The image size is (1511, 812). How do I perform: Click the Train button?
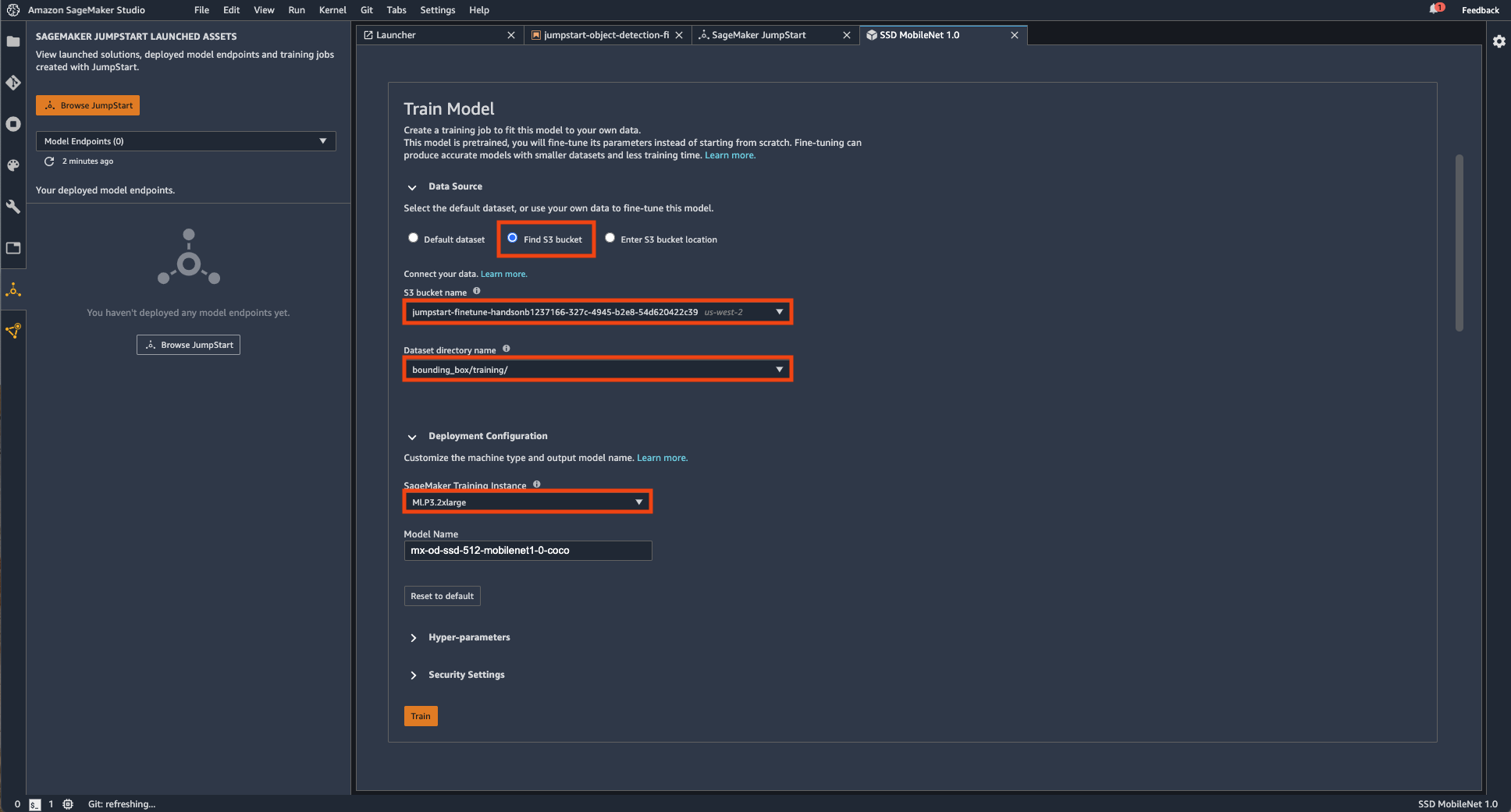(x=421, y=716)
